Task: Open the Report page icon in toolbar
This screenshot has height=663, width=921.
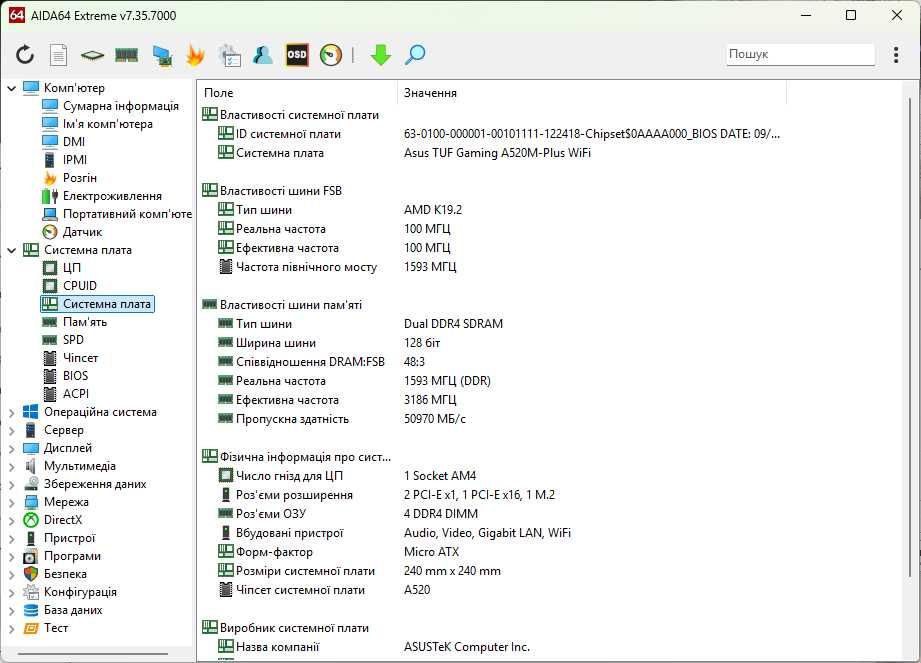Action: coord(58,55)
